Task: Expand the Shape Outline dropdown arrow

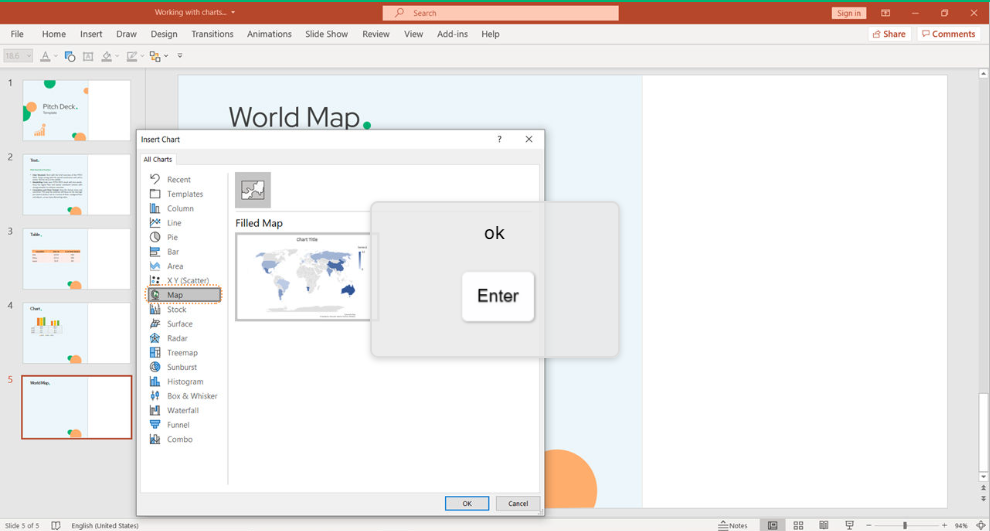Action: pos(142,56)
